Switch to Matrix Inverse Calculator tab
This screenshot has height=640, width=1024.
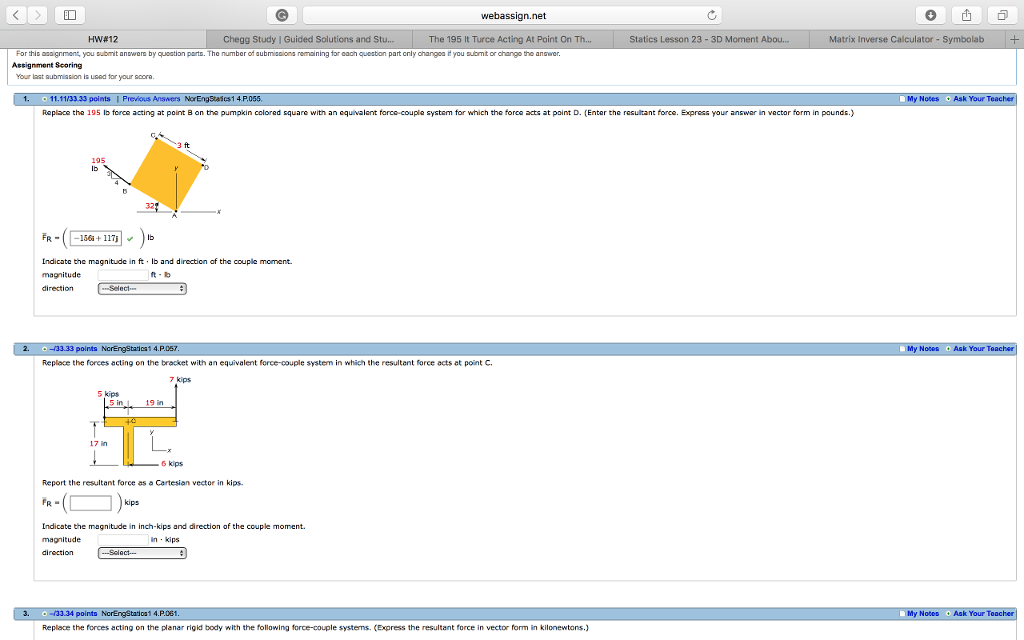click(x=906, y=39)
